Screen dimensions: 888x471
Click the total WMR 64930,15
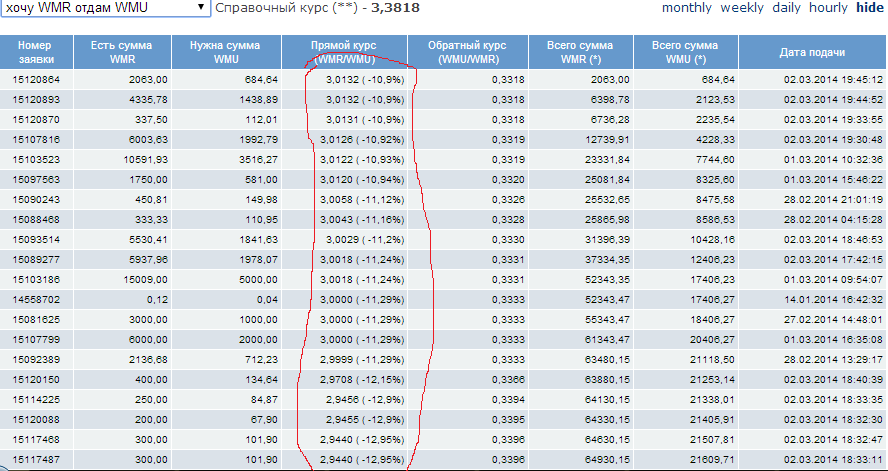click(607, 459)
